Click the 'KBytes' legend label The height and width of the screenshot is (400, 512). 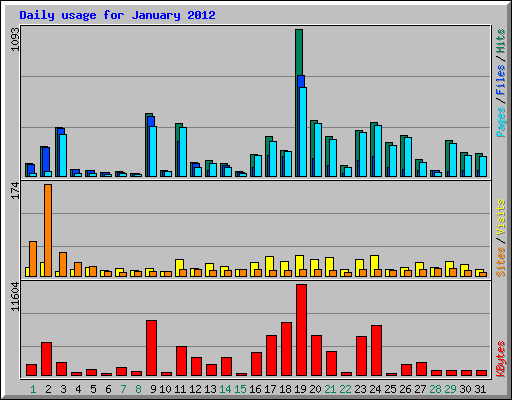[501, 359]
